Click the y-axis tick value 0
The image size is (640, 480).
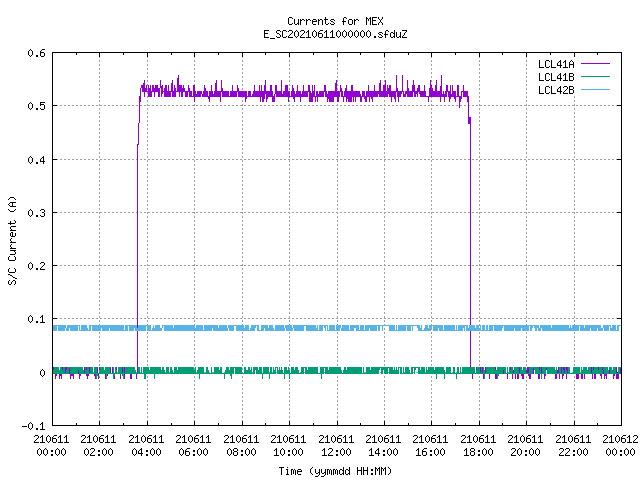point(42,373)
